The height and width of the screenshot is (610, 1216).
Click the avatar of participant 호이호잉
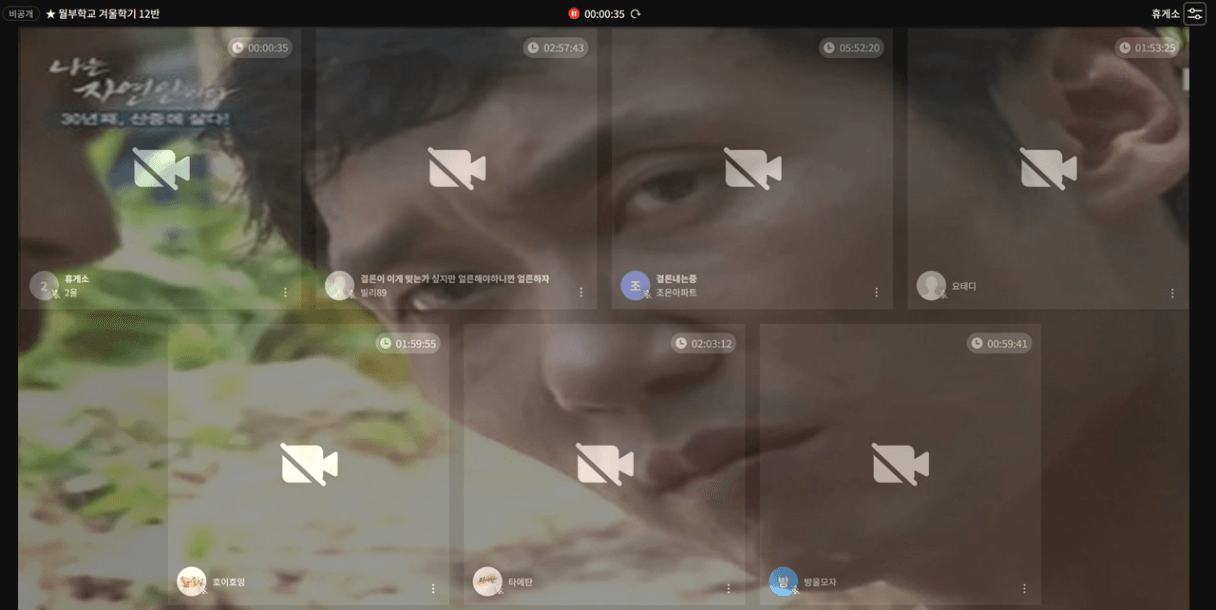(x=192, y=581)
